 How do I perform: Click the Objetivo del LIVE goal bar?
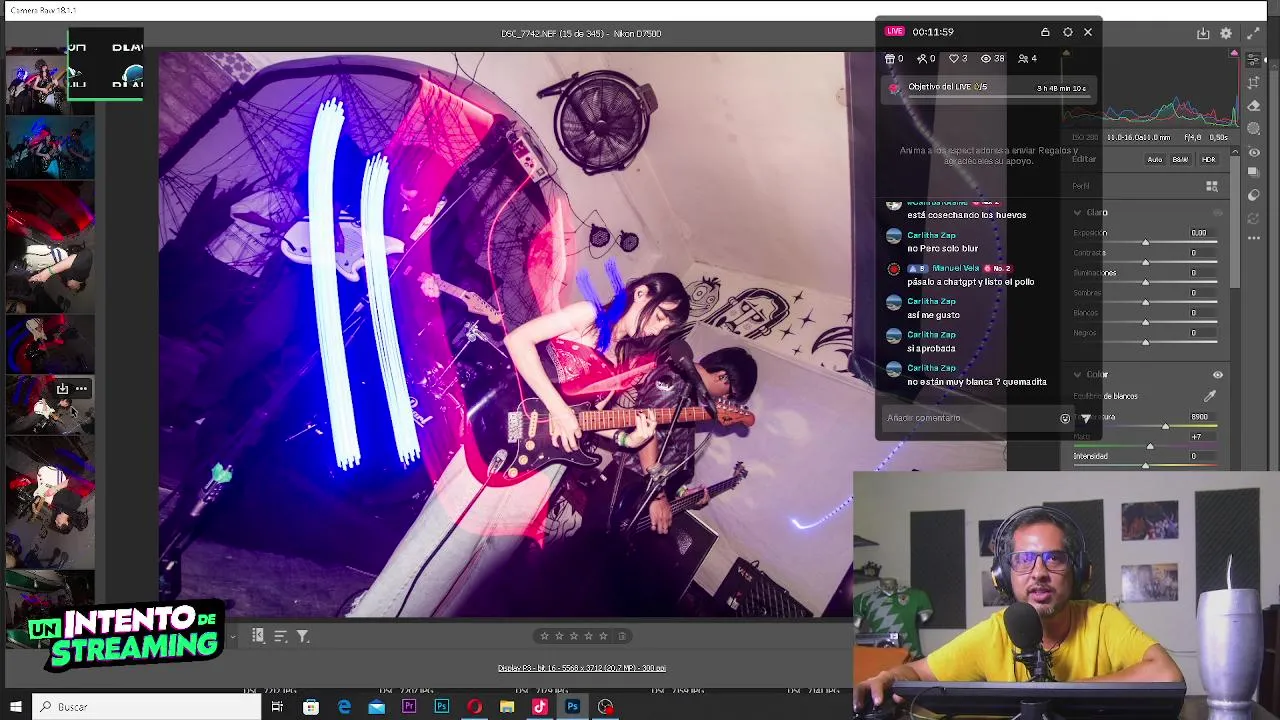coord(988,88)
